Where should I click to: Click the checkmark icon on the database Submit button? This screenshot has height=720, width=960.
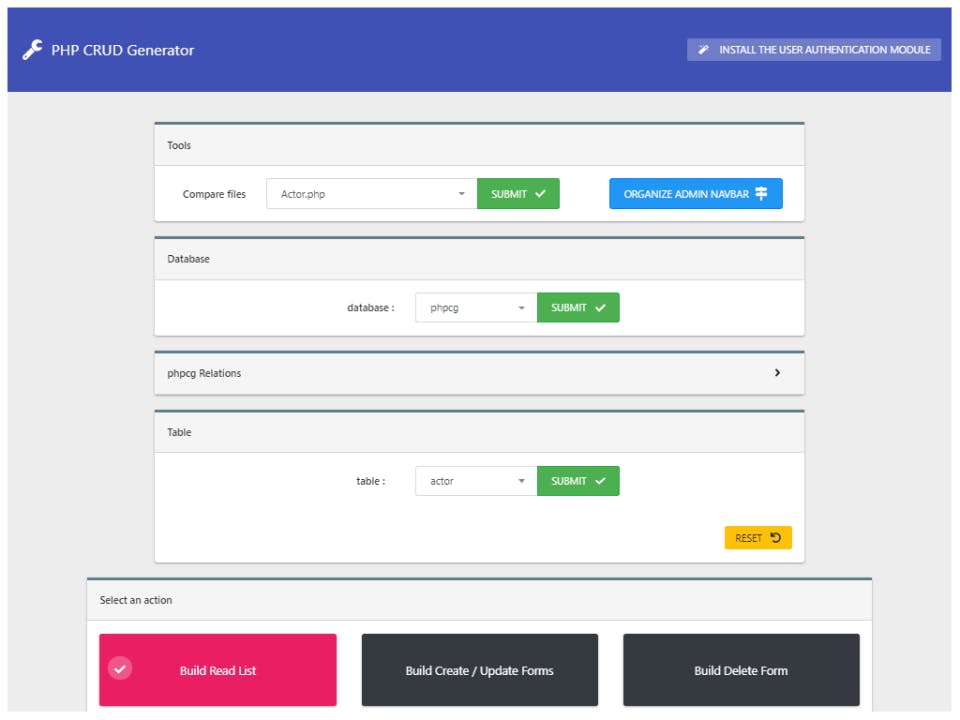point(598,307)
